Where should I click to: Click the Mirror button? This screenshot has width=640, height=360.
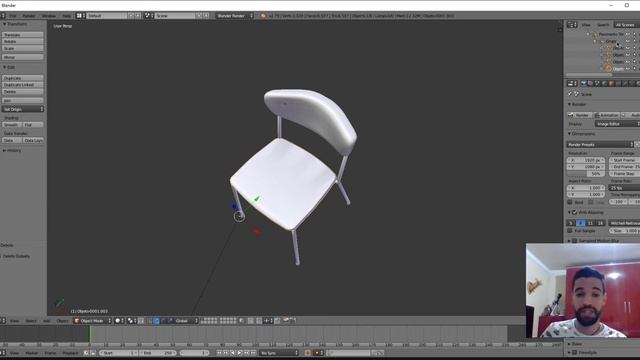pos(22,57)
